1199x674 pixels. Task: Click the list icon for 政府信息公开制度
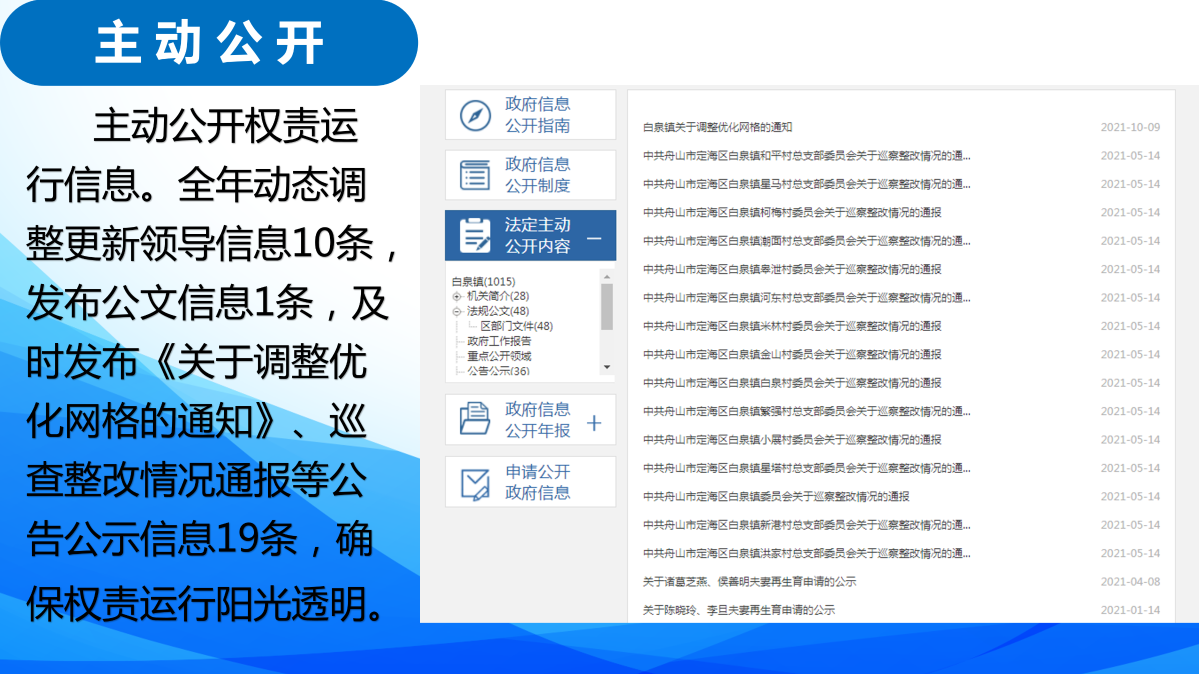475,175
